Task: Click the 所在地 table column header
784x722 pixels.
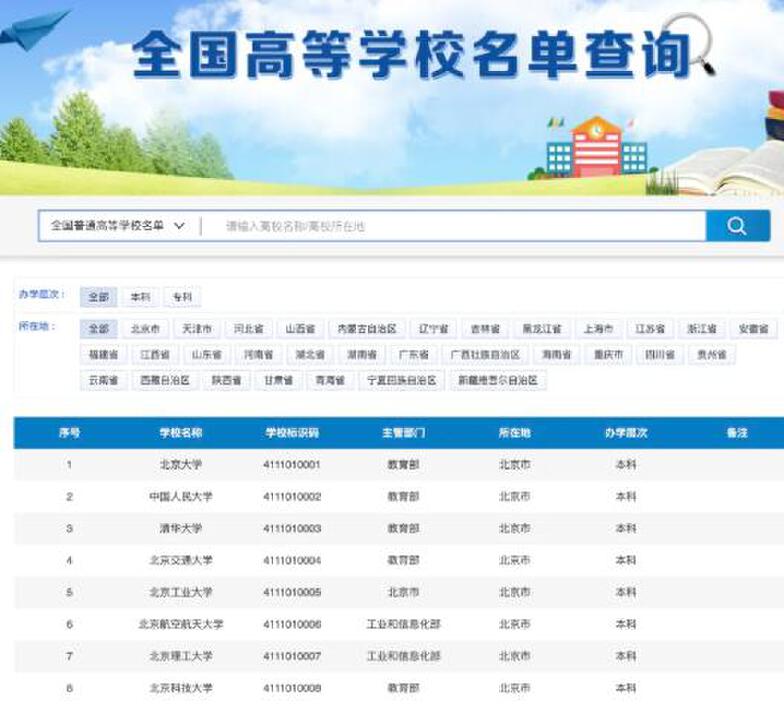Action: click(x=514, y=433)
